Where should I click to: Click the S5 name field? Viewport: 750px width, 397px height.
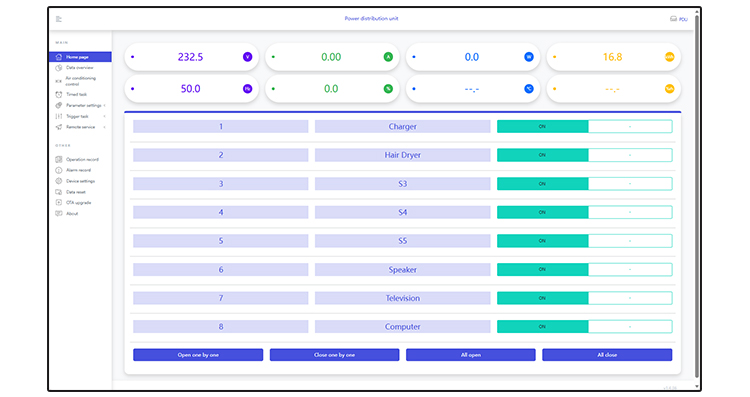pos(402,241)
